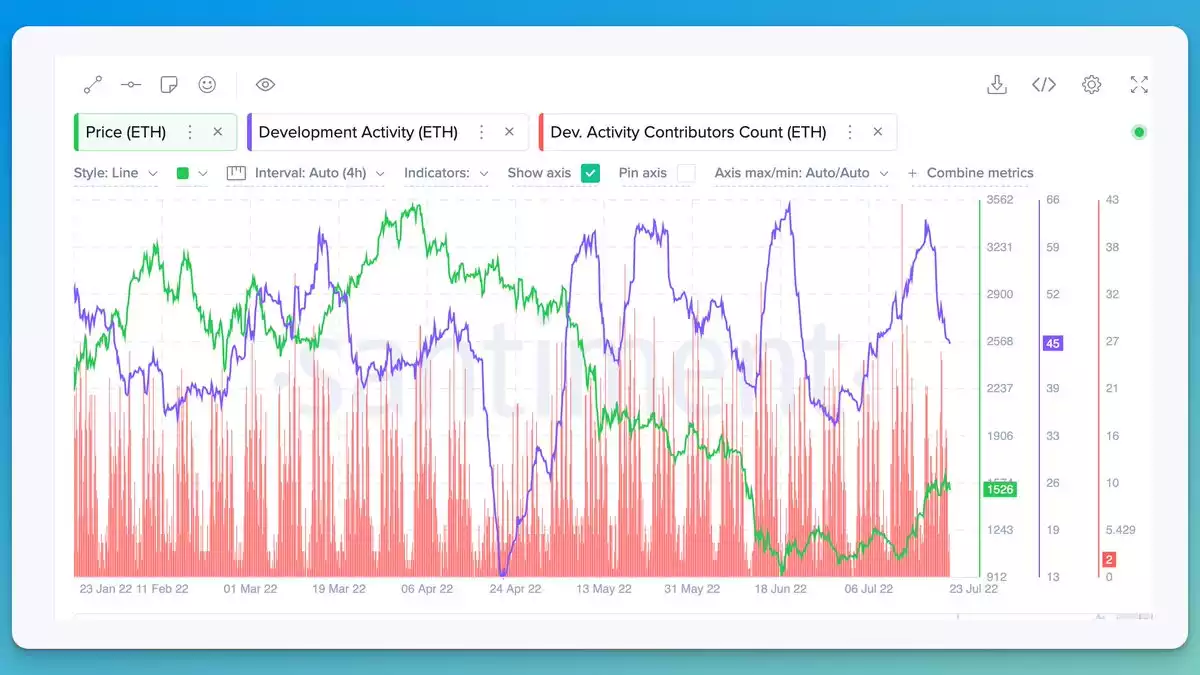Select the horizontal ray drawing tool
The width and height of the screenshot is (1200, 675).
(131, 85)
